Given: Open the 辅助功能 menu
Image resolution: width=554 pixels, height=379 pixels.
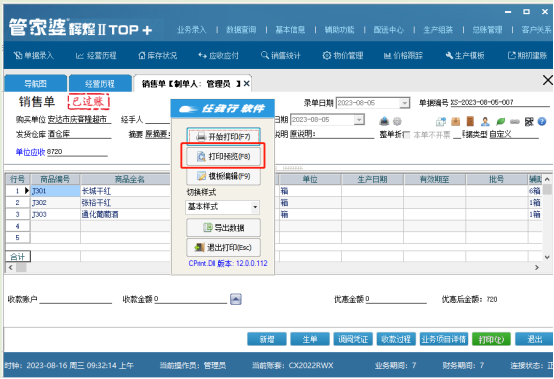Looking at the screenshot, I should pos(340,30).
